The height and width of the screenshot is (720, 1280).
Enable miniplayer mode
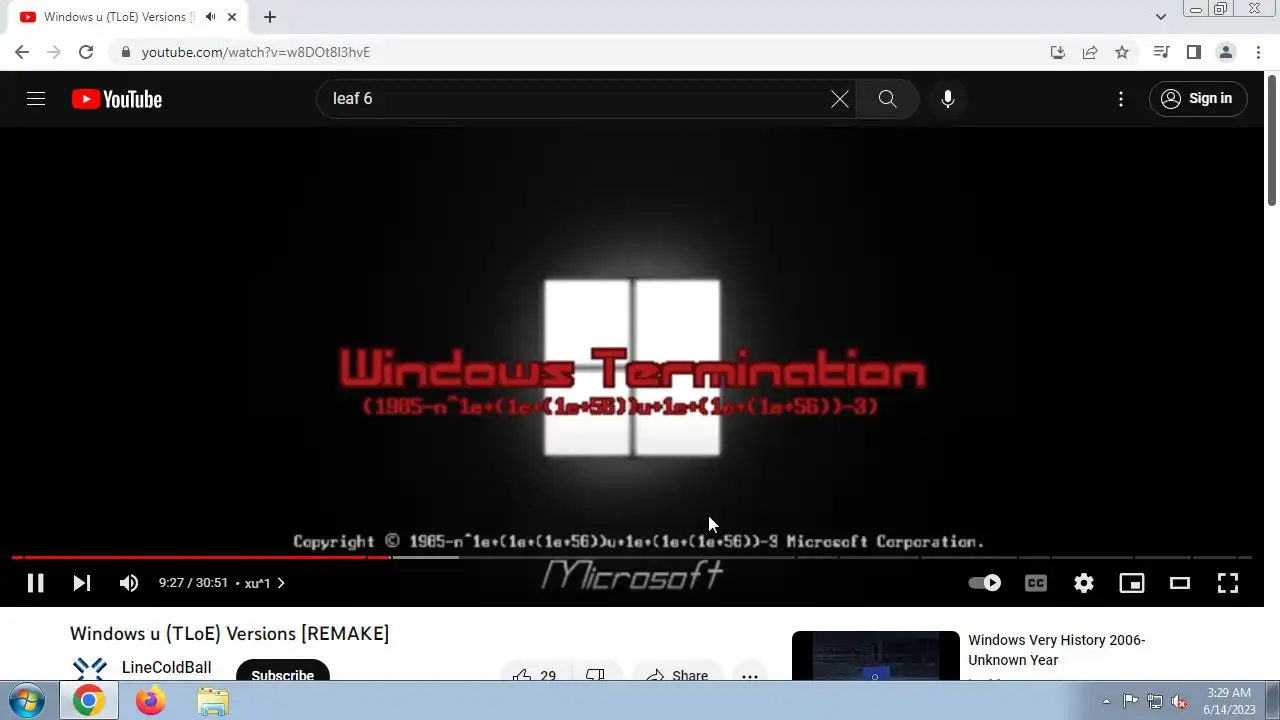tap(1132, 583)
